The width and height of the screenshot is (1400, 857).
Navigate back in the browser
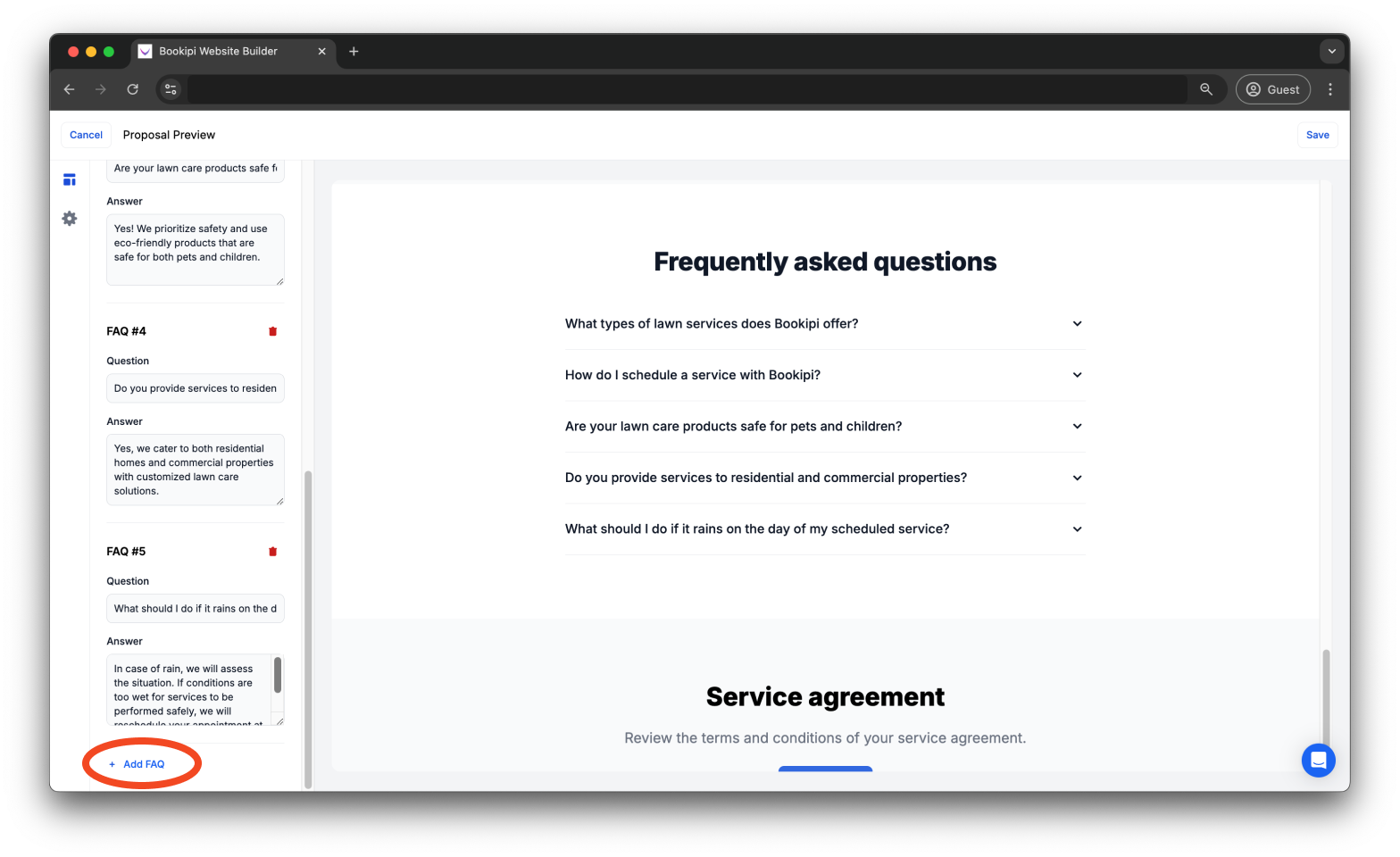pos(69,89)
